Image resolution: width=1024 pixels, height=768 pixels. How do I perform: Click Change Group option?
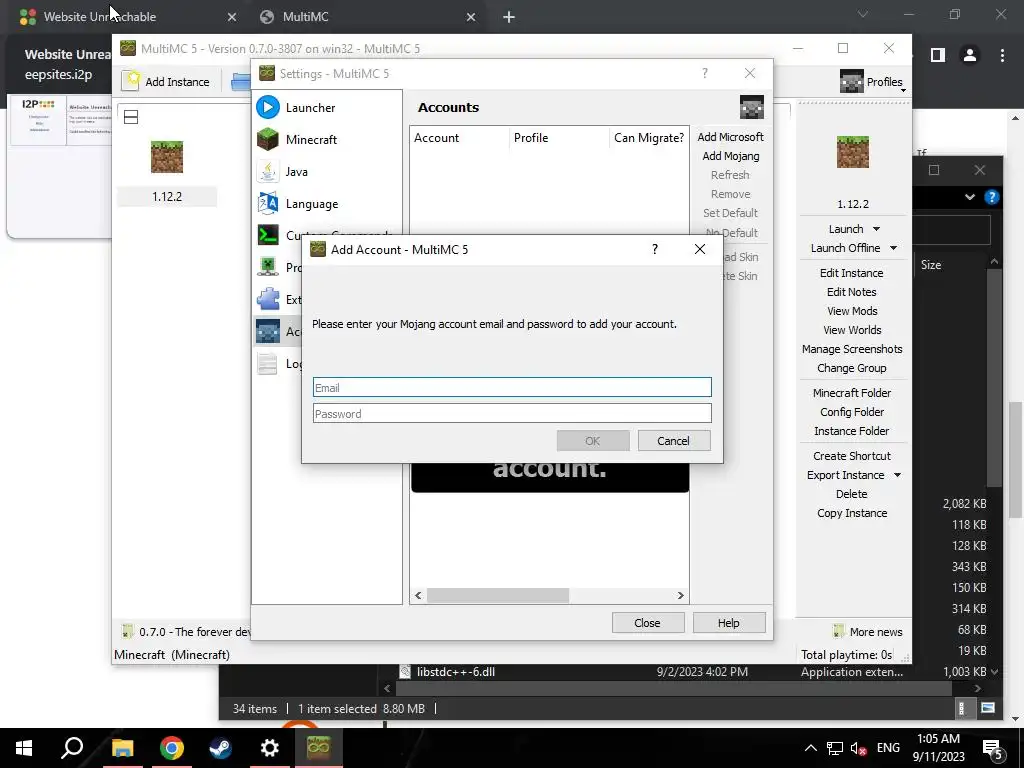pos(852,368)
